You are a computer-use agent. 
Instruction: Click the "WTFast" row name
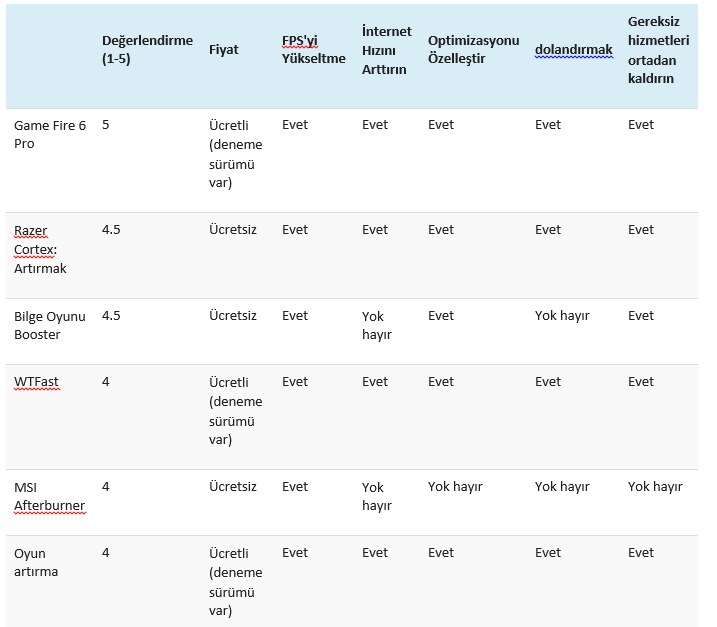tap(36, 382)
